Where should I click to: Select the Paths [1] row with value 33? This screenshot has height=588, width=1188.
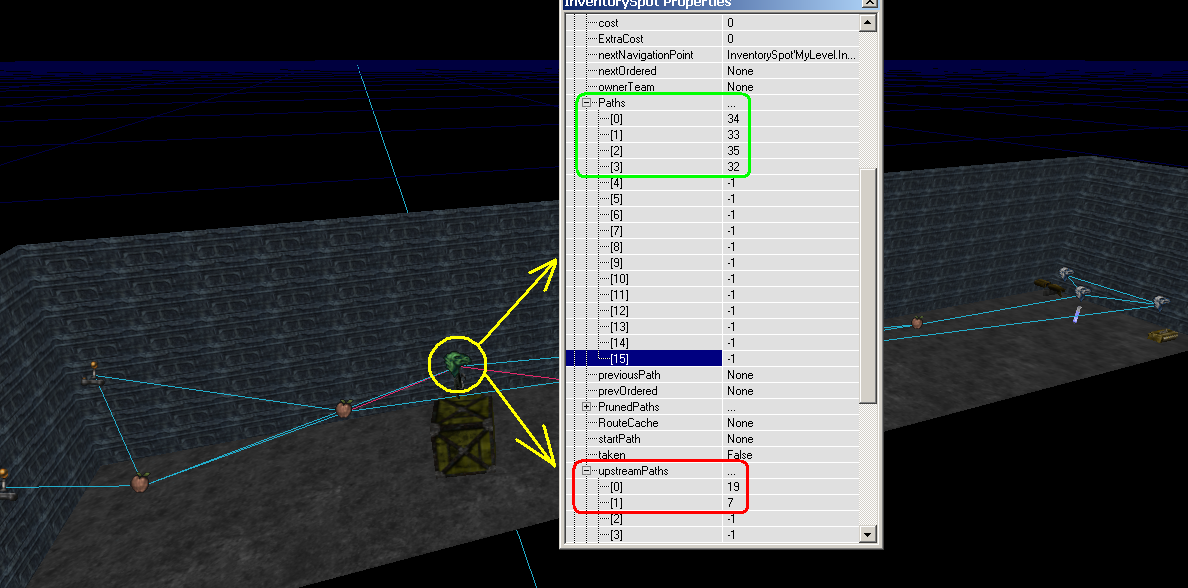pyautogui.click(x=712, y=135)
